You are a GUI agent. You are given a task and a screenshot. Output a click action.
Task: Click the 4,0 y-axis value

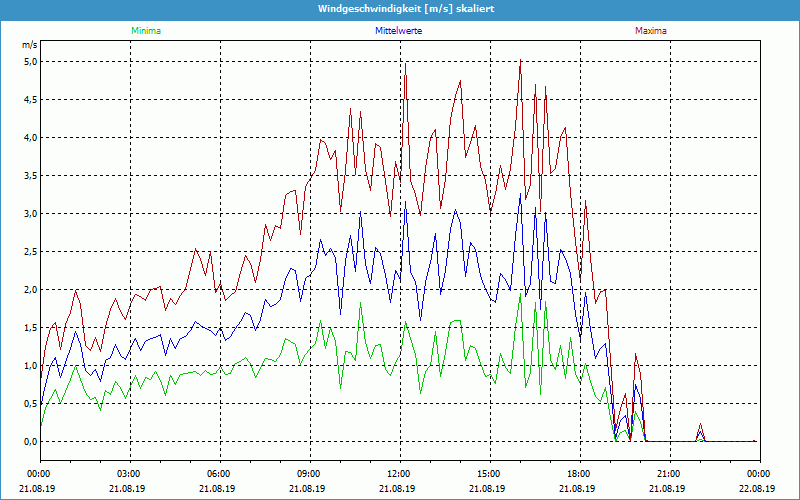click(31, 138)
